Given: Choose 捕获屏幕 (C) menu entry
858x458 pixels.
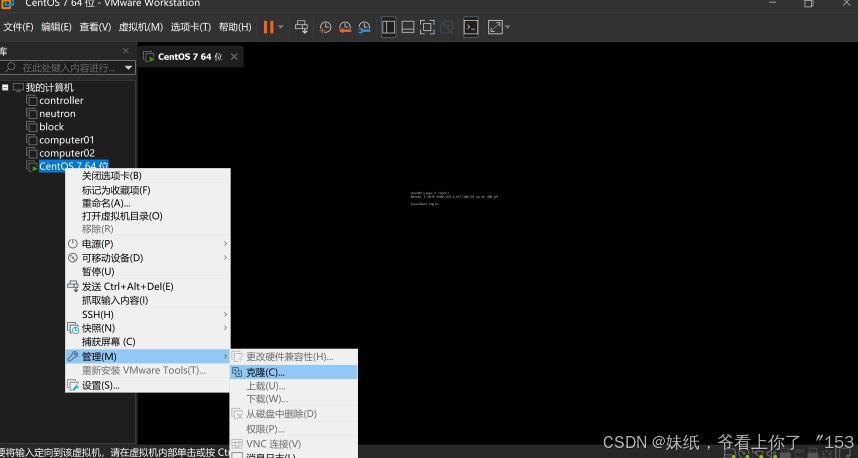Looking at the screenshot, I should 148,341.
